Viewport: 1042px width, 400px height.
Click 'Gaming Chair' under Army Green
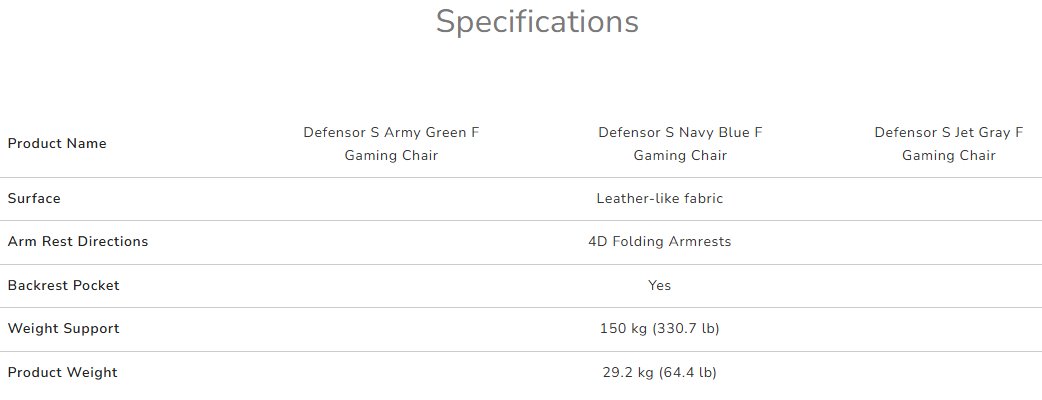(391, 155)
